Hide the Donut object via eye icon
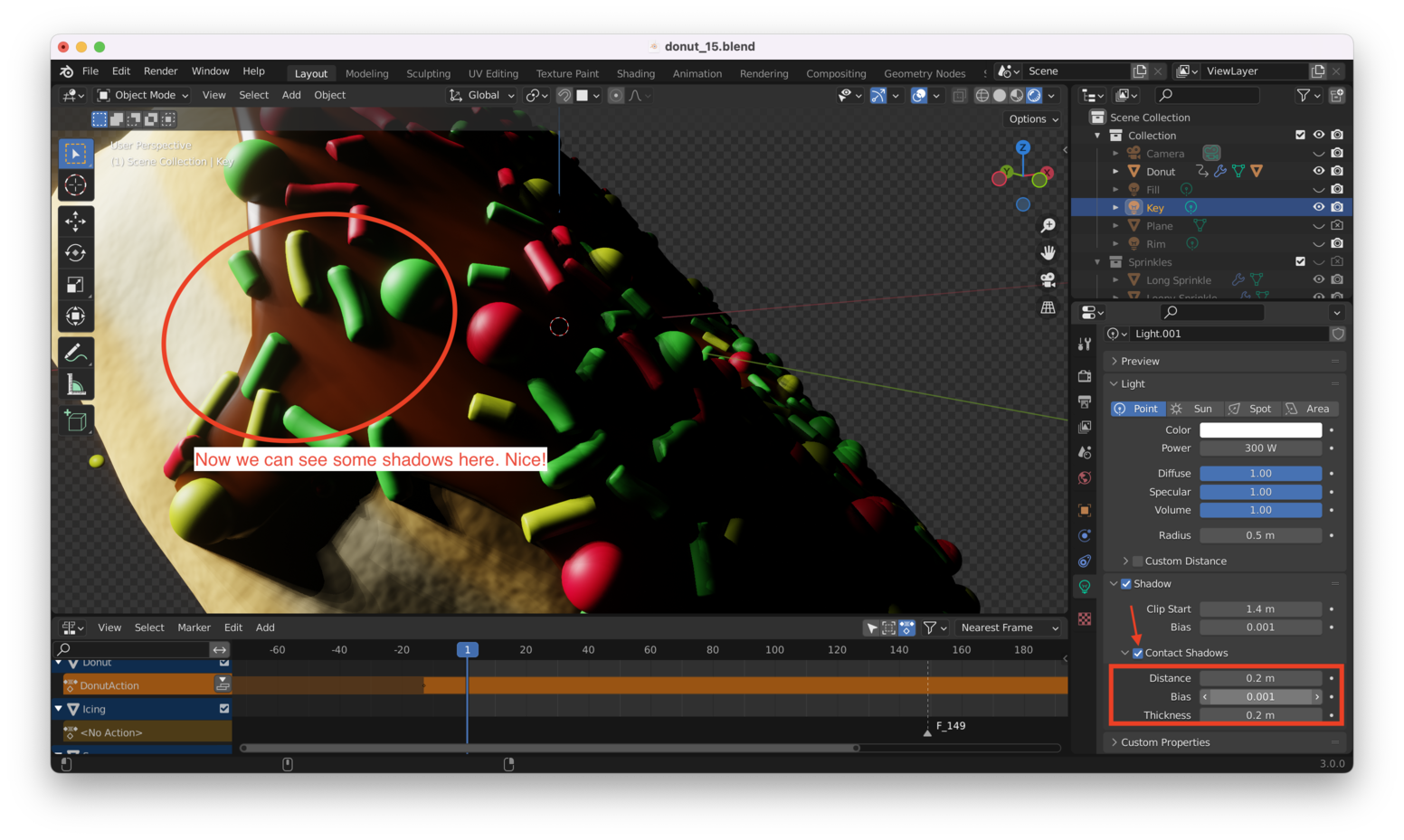The width and height of the screenshot is (1404, 840). click(1319, 171)
